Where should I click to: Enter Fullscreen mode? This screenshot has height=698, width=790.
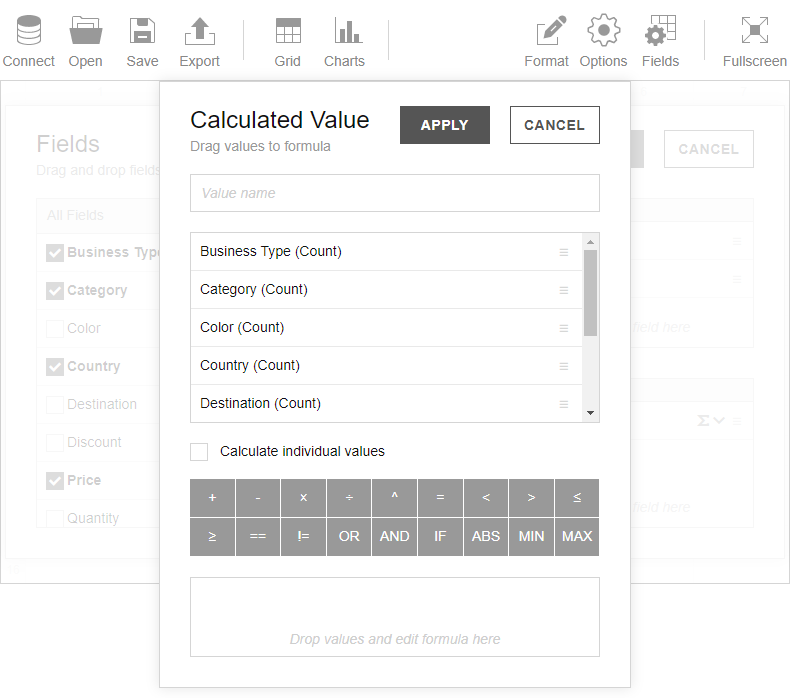point(754,31)
